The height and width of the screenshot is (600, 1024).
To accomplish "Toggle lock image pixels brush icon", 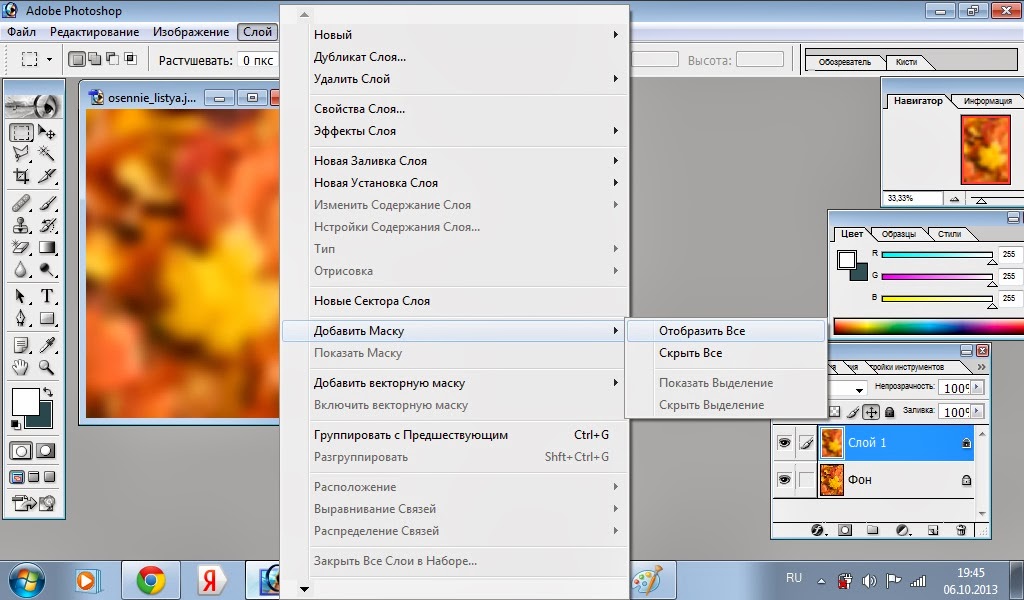I will 853,412.
